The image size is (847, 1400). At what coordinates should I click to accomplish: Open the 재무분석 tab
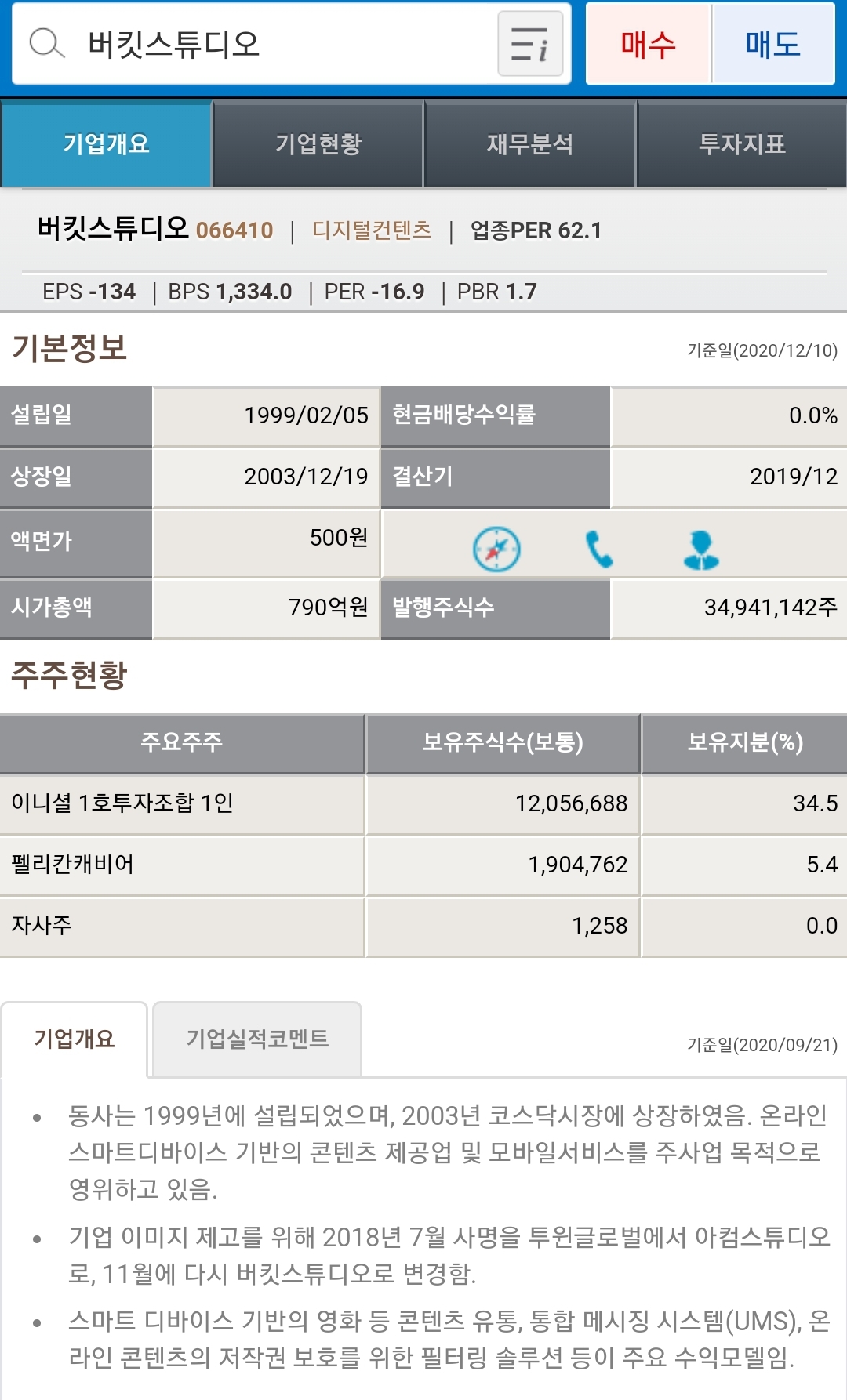click(530, 143)
